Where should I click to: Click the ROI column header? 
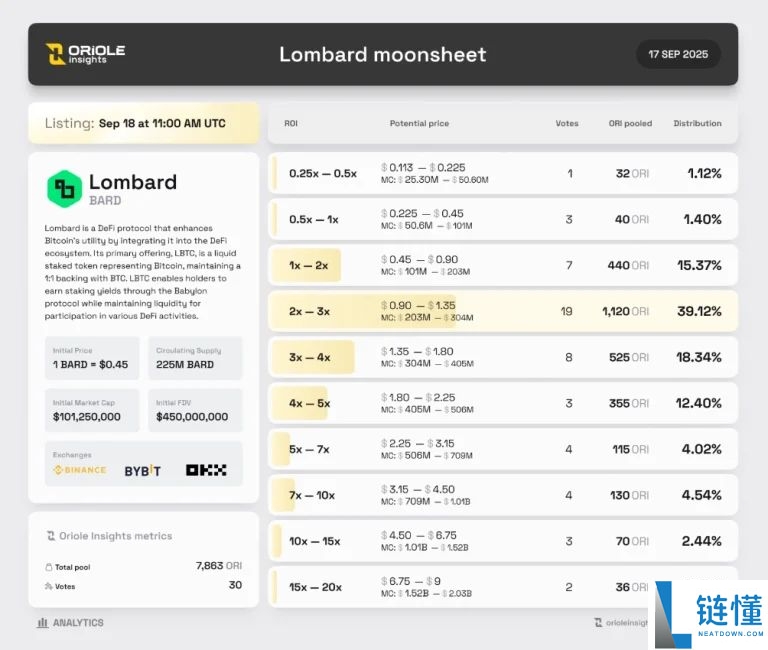pyautogui.click(x=291, y=123)
